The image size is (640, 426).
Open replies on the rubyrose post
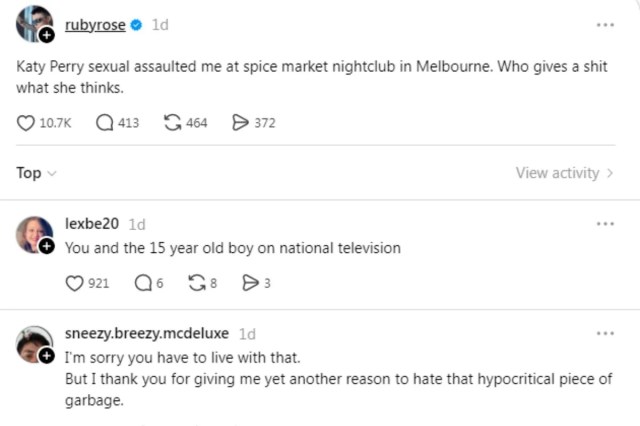pos(105,123)
